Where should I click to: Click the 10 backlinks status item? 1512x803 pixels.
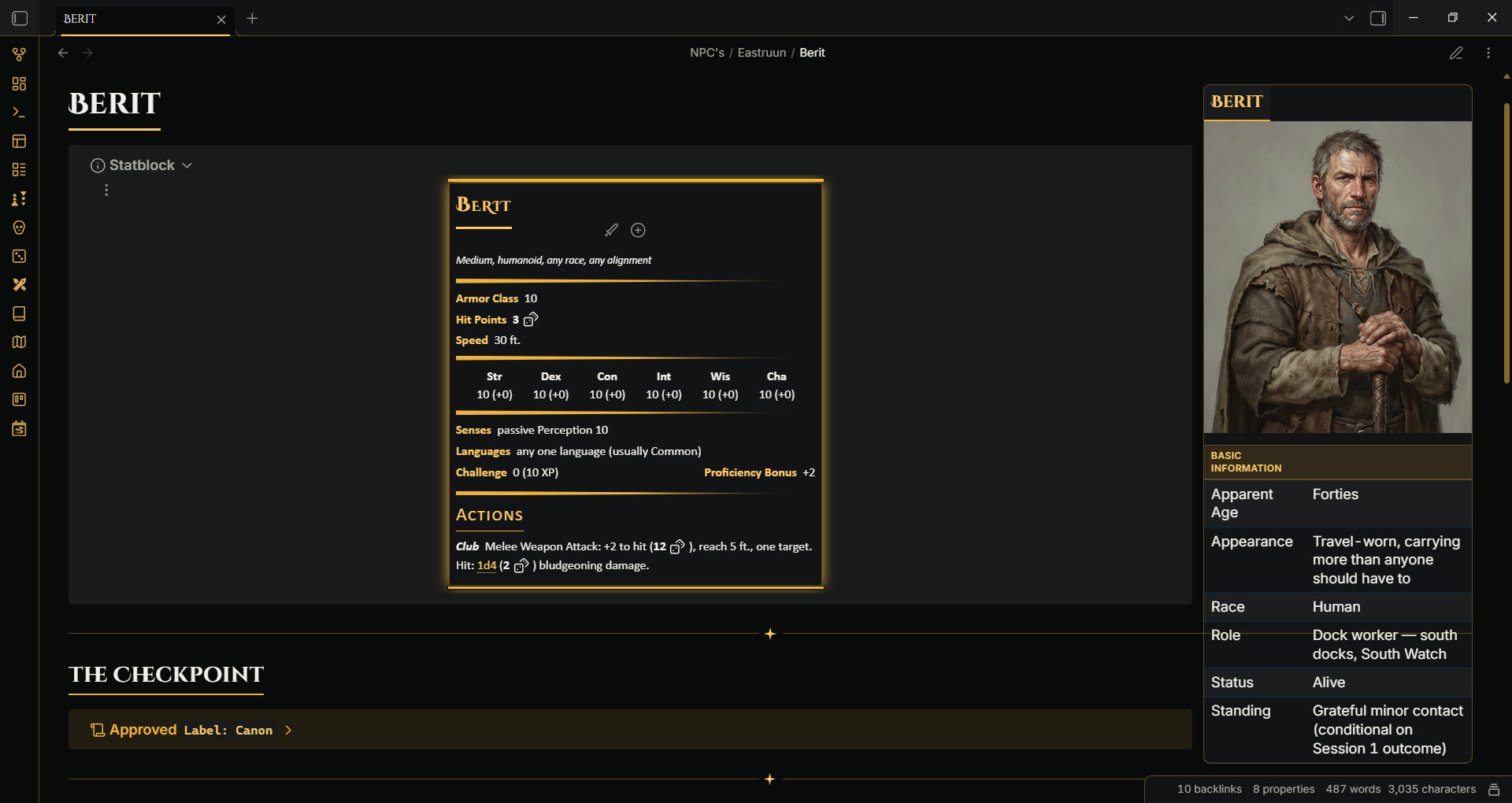1209,789
